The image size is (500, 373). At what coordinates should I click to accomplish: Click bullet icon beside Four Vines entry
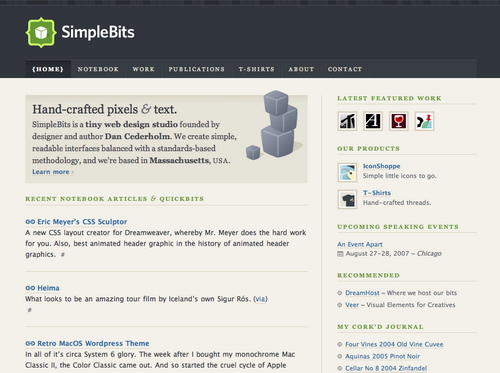click(x=340, y=344)
